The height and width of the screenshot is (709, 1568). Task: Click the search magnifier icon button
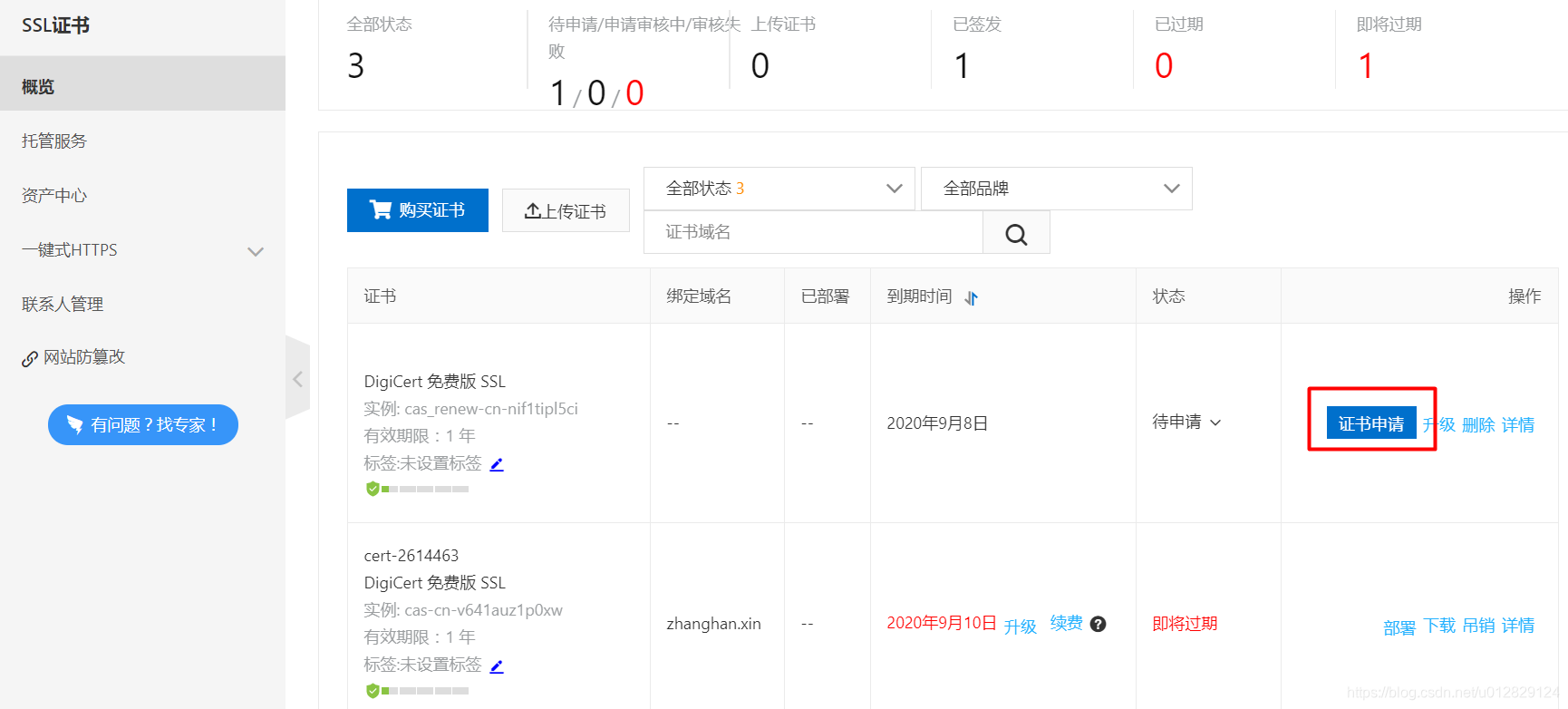(1016, 233)
